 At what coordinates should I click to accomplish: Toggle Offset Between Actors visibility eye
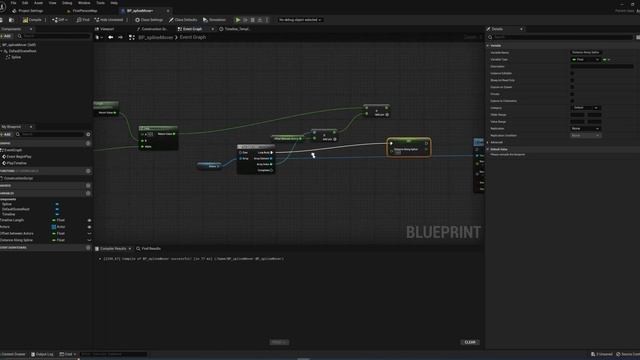pyautogui.click(x=89, y=233)
